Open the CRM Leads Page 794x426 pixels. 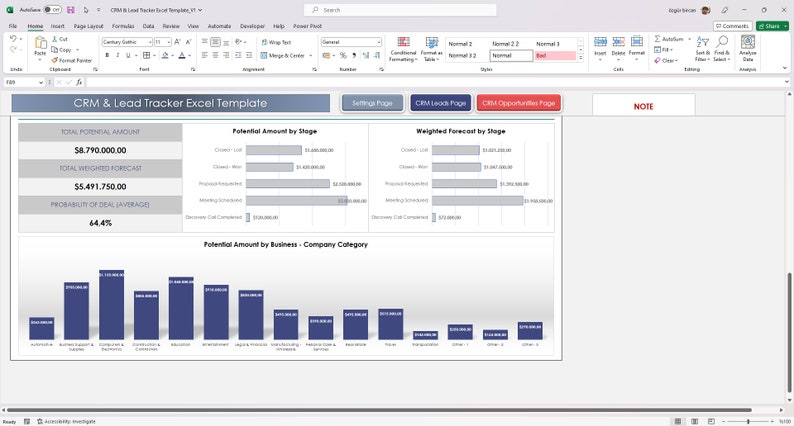coord(441,103)
